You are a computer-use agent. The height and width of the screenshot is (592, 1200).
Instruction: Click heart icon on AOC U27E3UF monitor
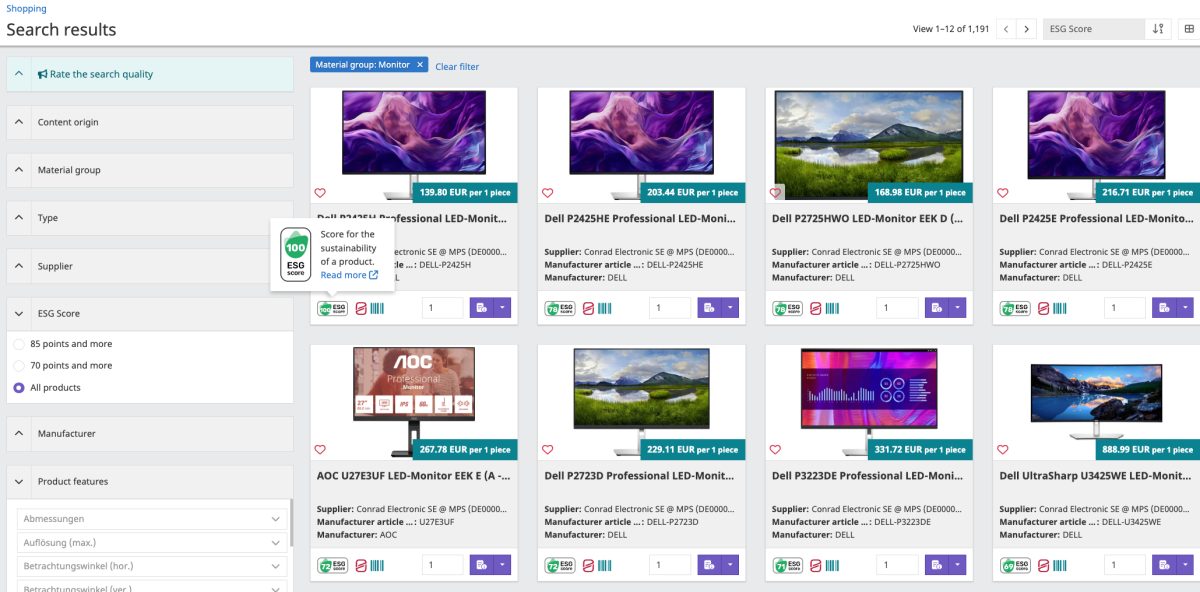pos(320,450)
